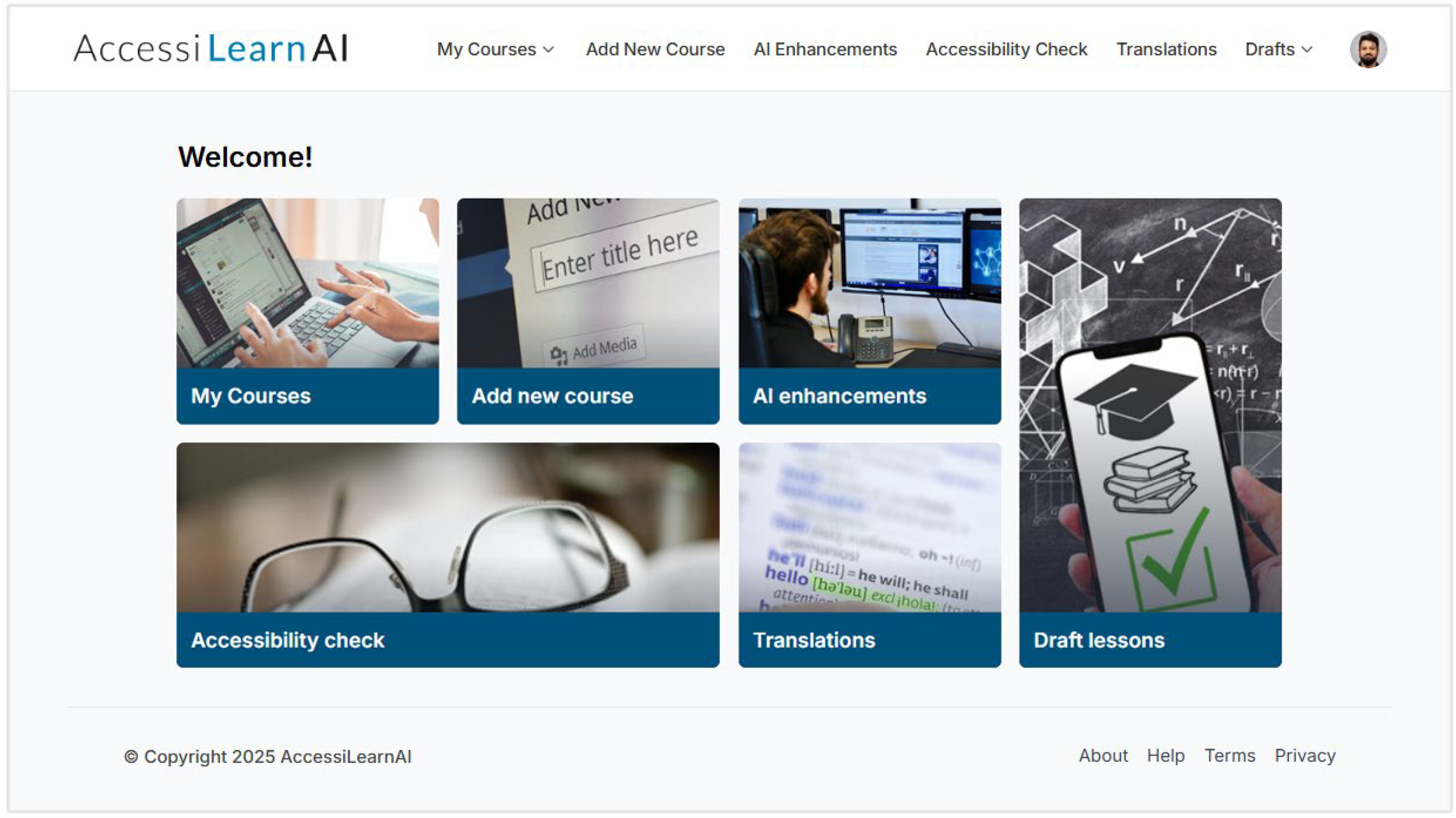Open the Help footer link
1456x818 pixels.
[x=1166, y=755]
